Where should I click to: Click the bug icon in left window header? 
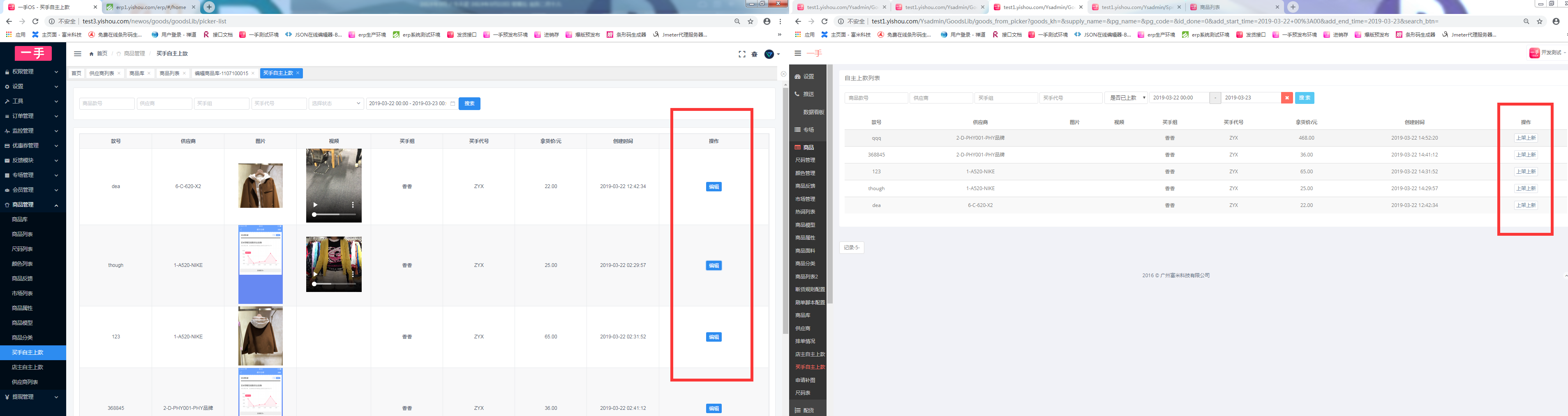(754, 54)
